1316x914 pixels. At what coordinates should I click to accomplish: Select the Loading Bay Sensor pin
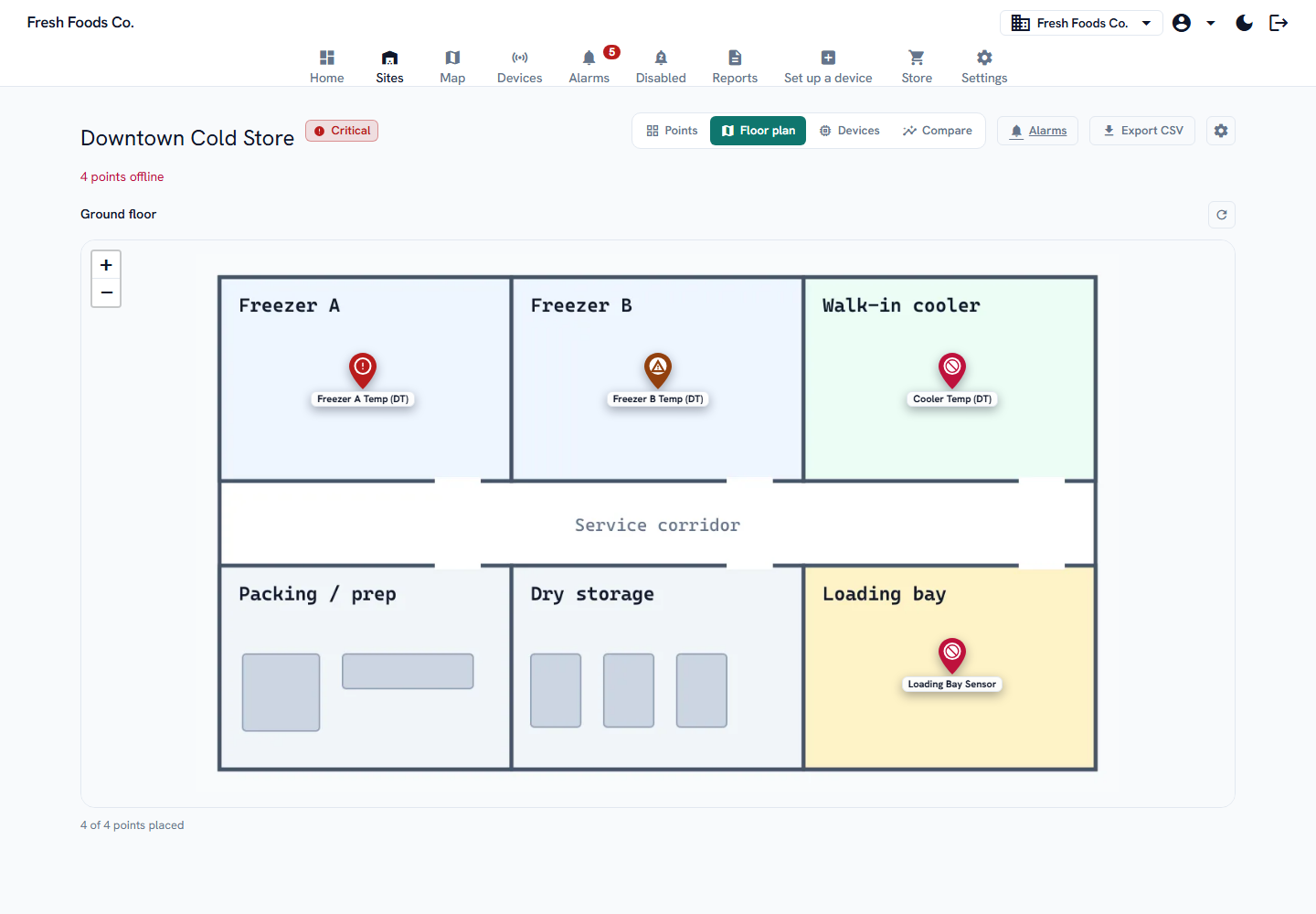point(952,655)
